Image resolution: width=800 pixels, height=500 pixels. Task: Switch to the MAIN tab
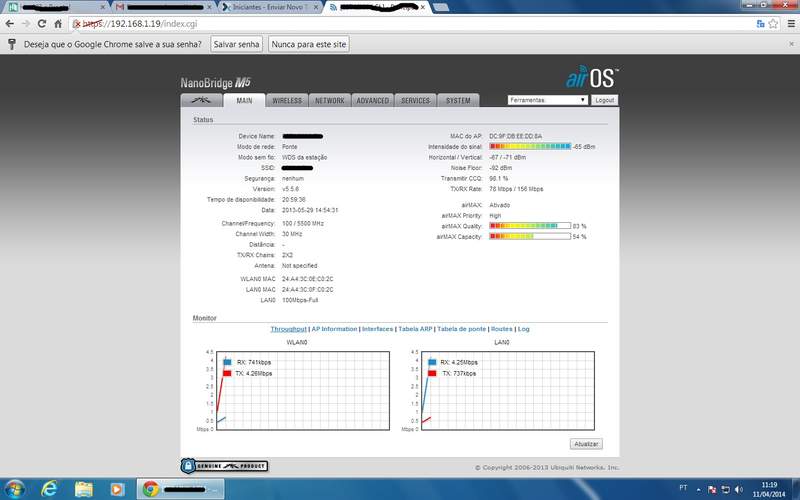coord(244,100)
